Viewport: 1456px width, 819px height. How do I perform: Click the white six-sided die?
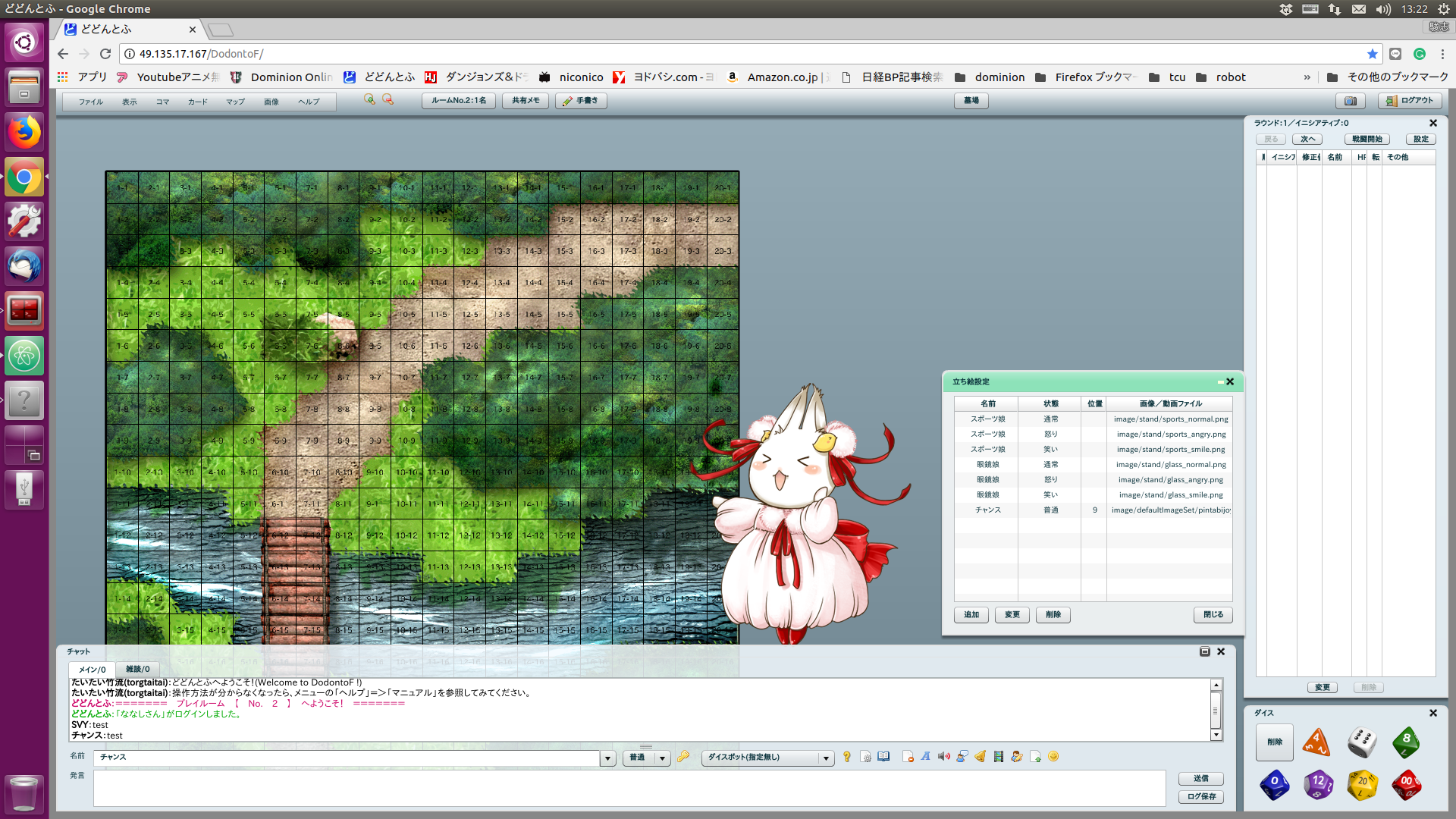coord(1362,742)
